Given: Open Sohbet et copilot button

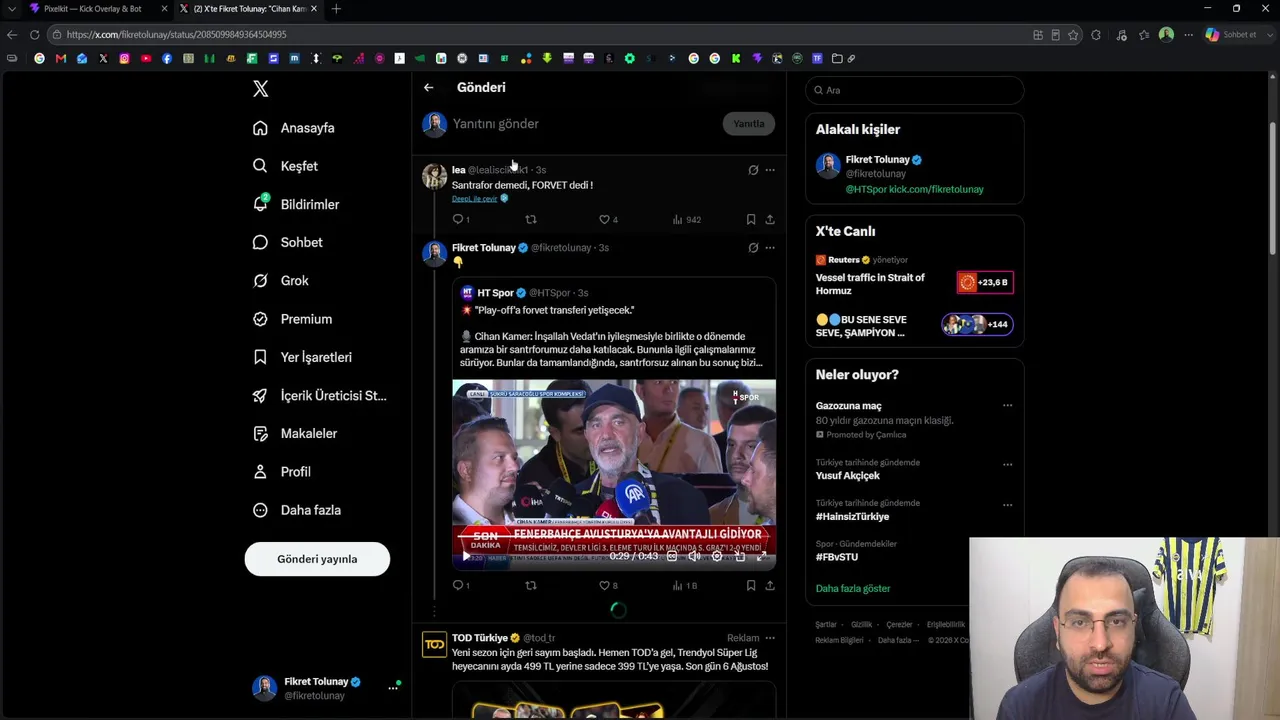Looking at the screenshot, I should coord(1230,35).
